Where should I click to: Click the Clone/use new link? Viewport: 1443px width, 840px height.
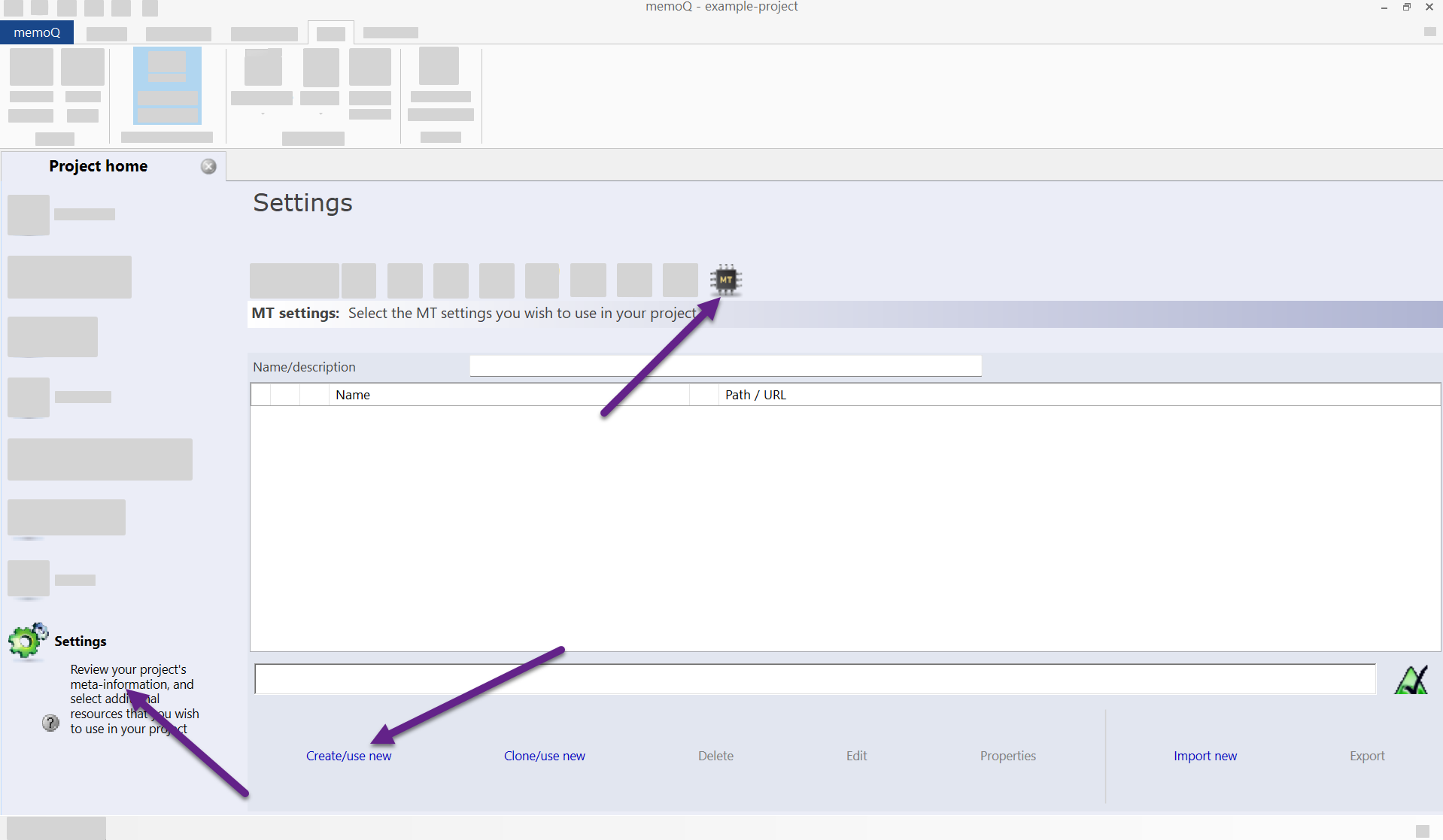(x=544, y=756)
